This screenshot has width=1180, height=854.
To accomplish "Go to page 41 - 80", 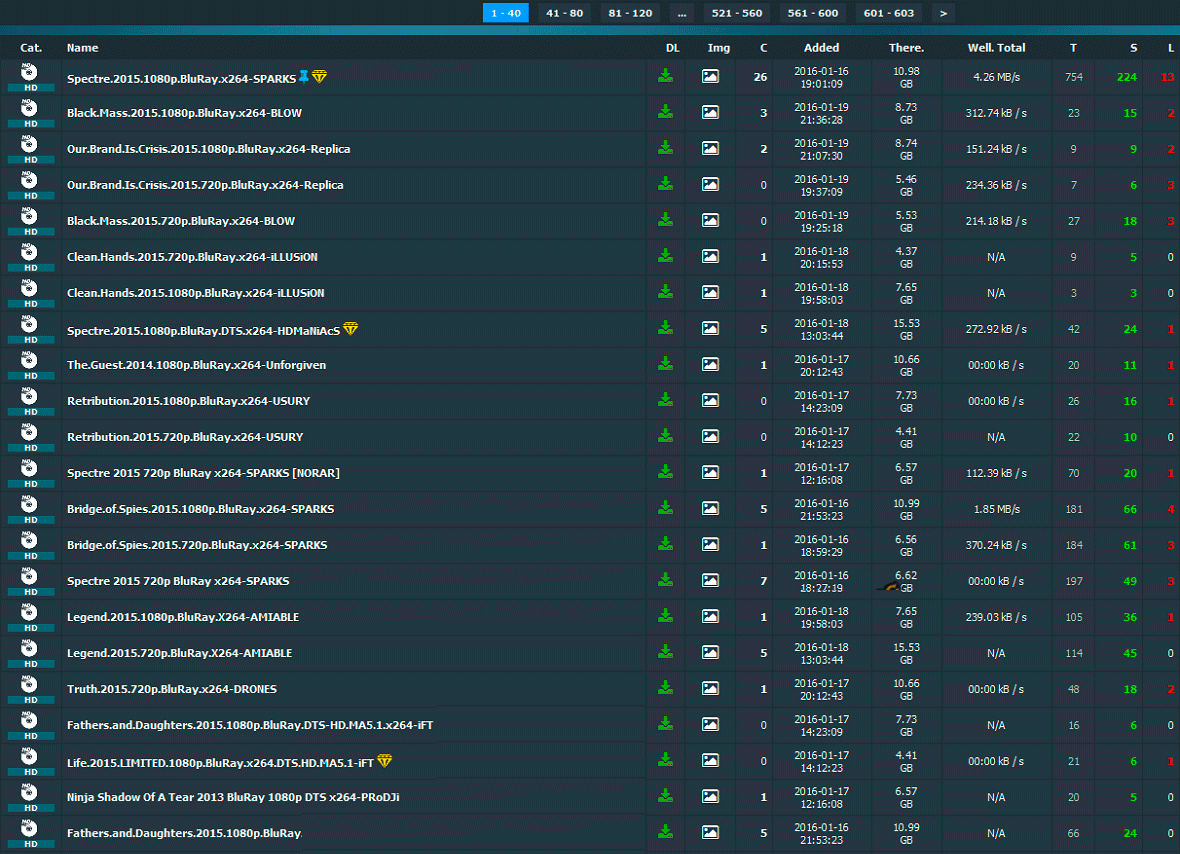I will coord(564,13).
